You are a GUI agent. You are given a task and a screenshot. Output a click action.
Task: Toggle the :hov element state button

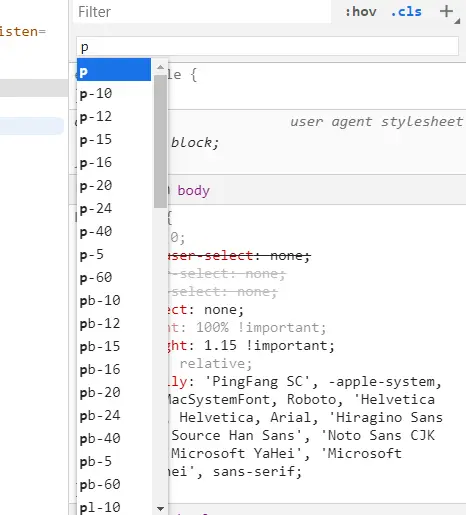click(x=361, y=12)
